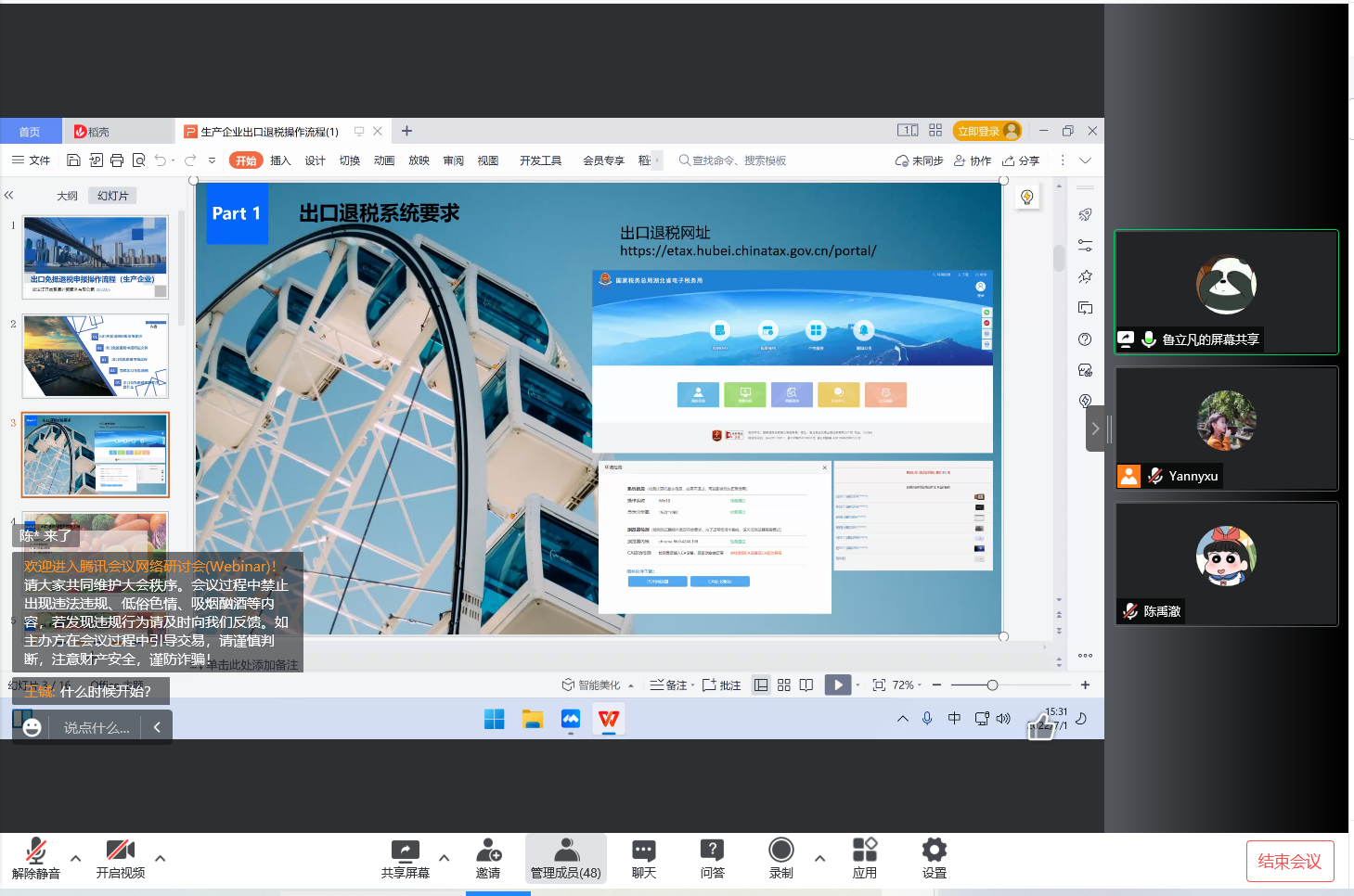Collapse the chat message overlay arrow
Image resolution: width=1354 pixels, height=896 pixels.
[157, 728]
